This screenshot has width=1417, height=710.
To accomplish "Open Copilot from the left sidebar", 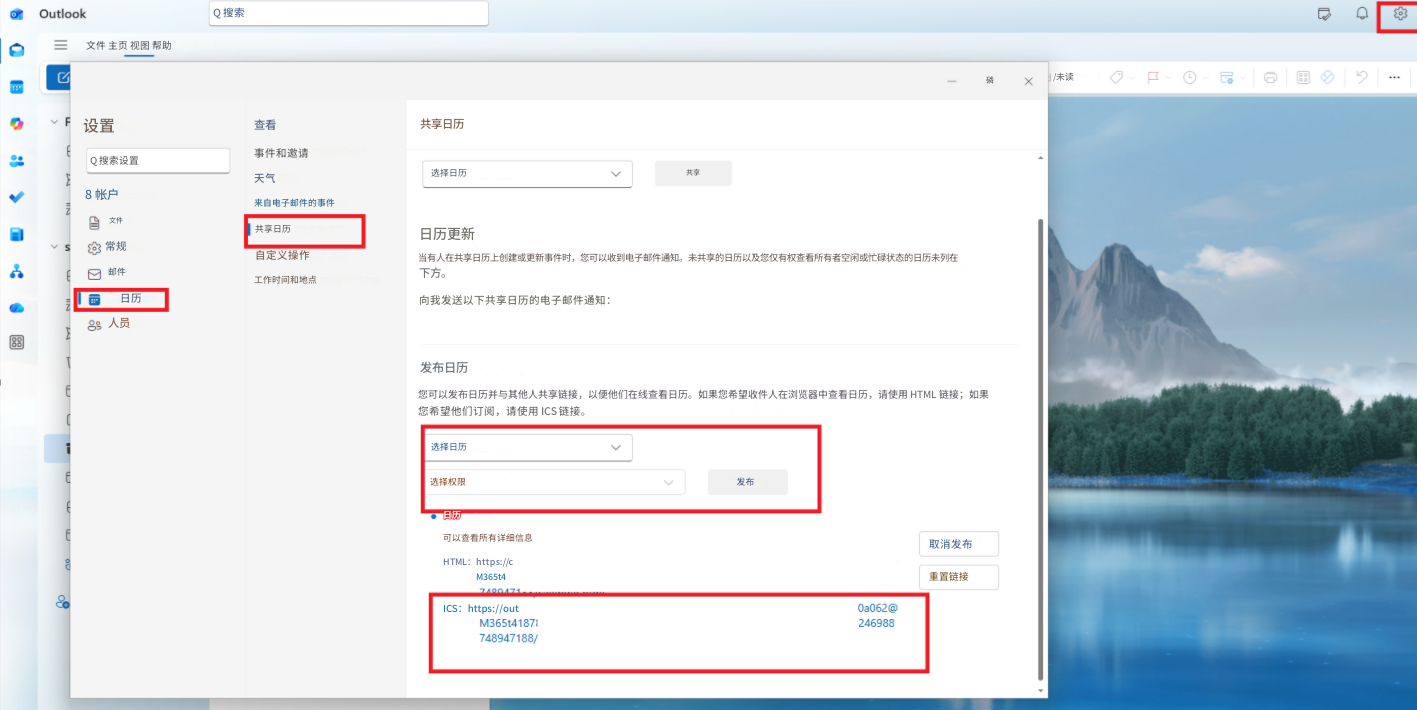I will point(17,124).
